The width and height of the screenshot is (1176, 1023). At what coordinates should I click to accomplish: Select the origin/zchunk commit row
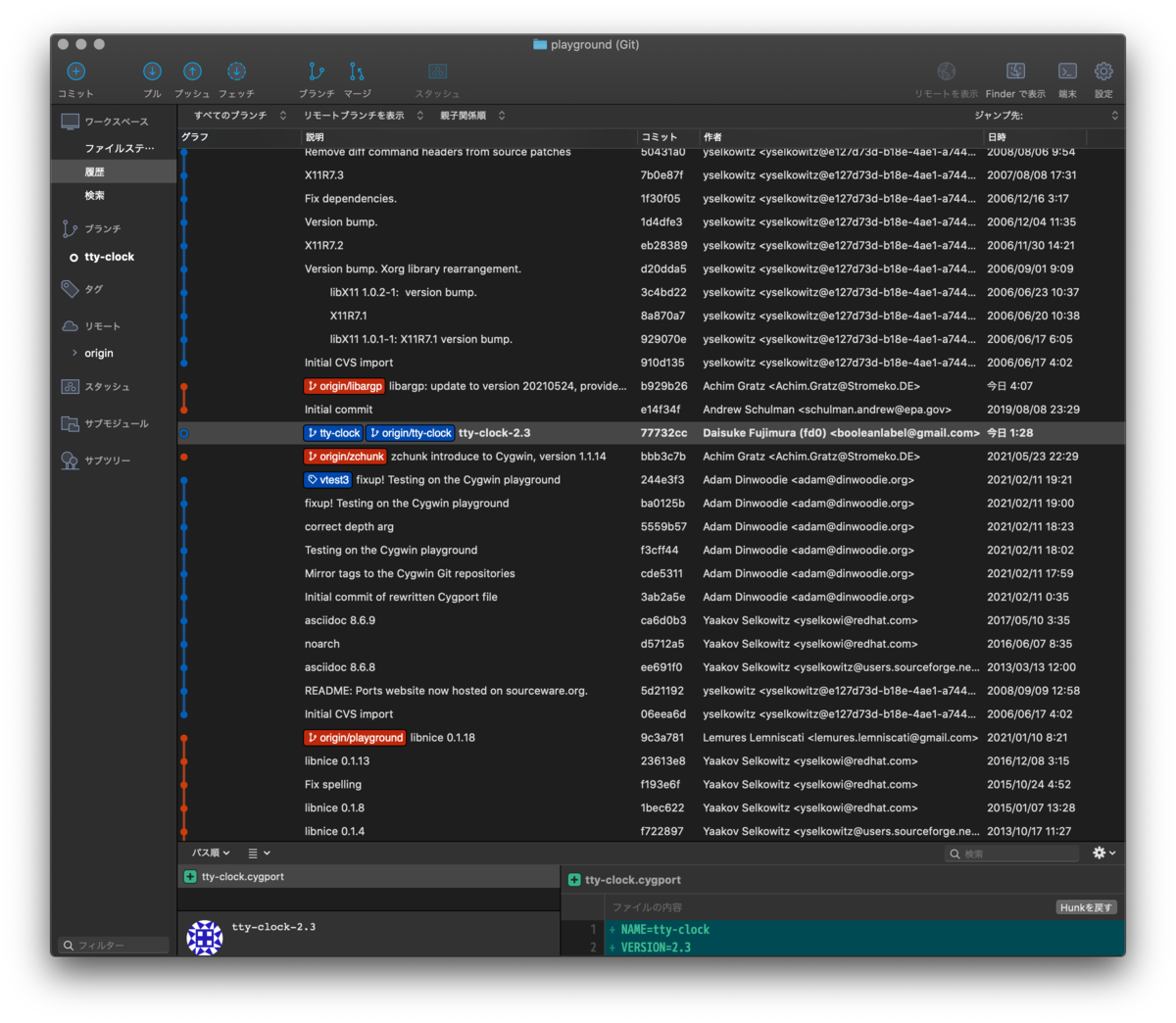tap(651, 457)
